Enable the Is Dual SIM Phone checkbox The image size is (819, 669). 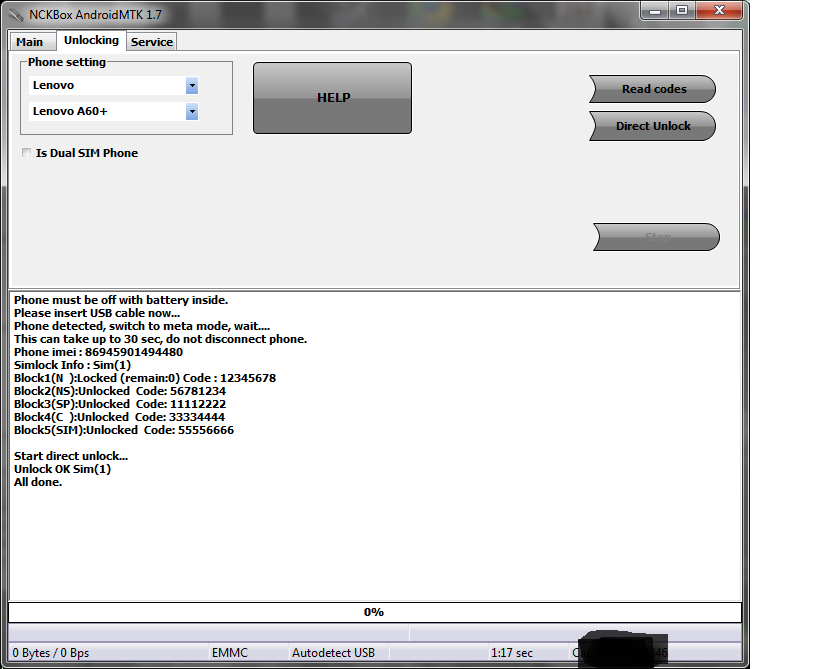coord(26,153)
